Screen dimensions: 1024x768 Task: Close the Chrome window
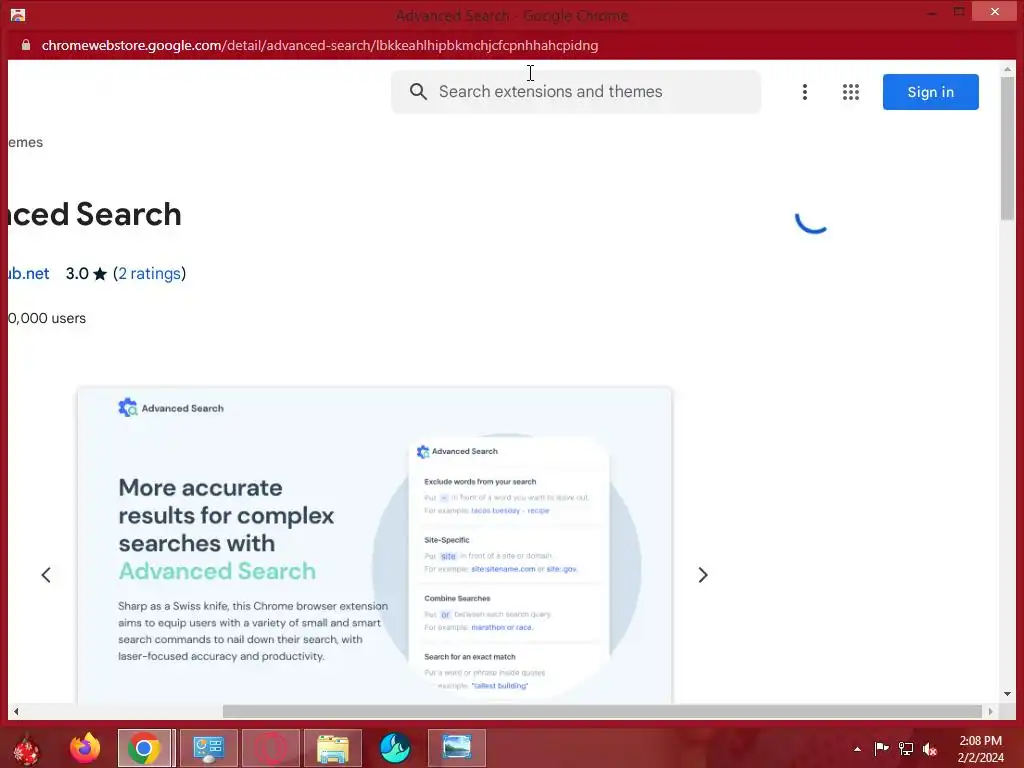coord(995,11)
